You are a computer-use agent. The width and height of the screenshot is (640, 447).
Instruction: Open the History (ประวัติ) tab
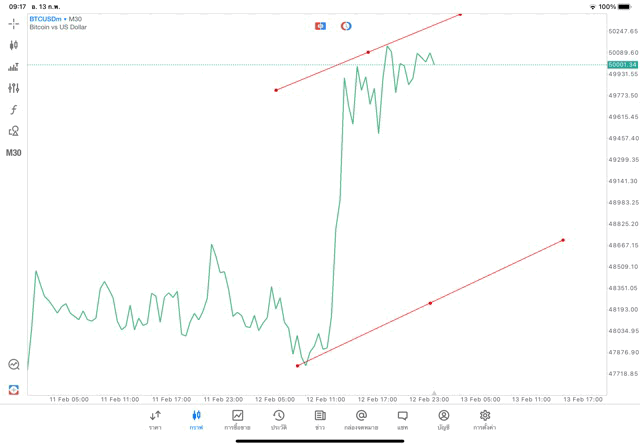[279, 419]
